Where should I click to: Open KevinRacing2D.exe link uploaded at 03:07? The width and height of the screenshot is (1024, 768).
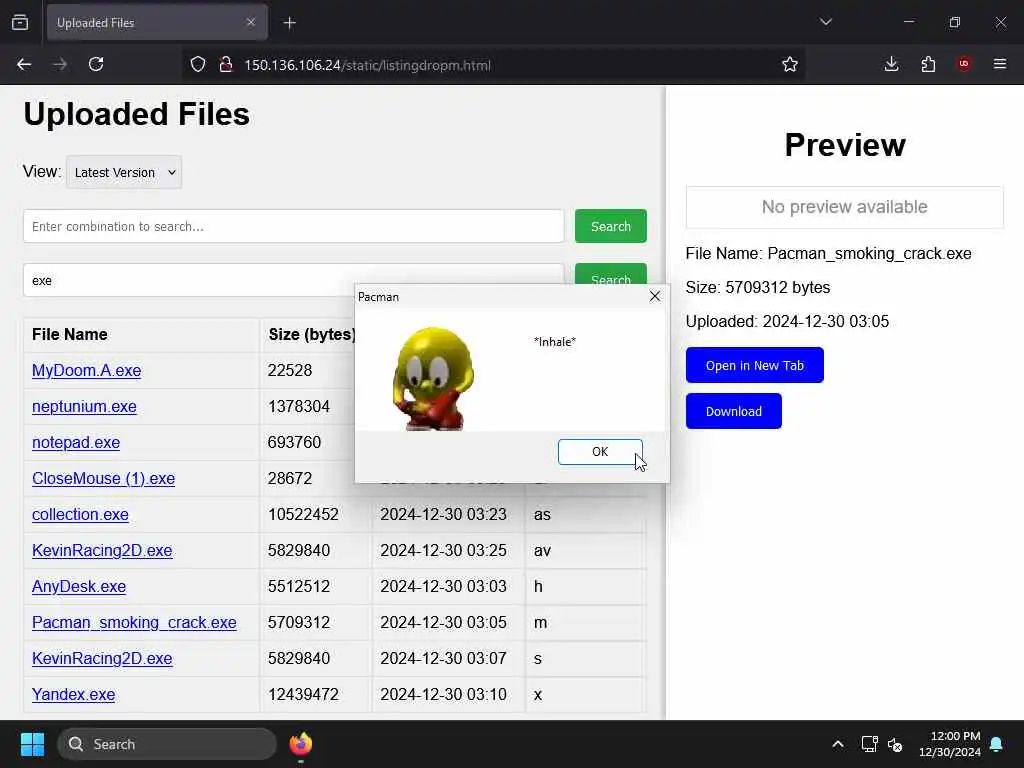coord(102,658)
